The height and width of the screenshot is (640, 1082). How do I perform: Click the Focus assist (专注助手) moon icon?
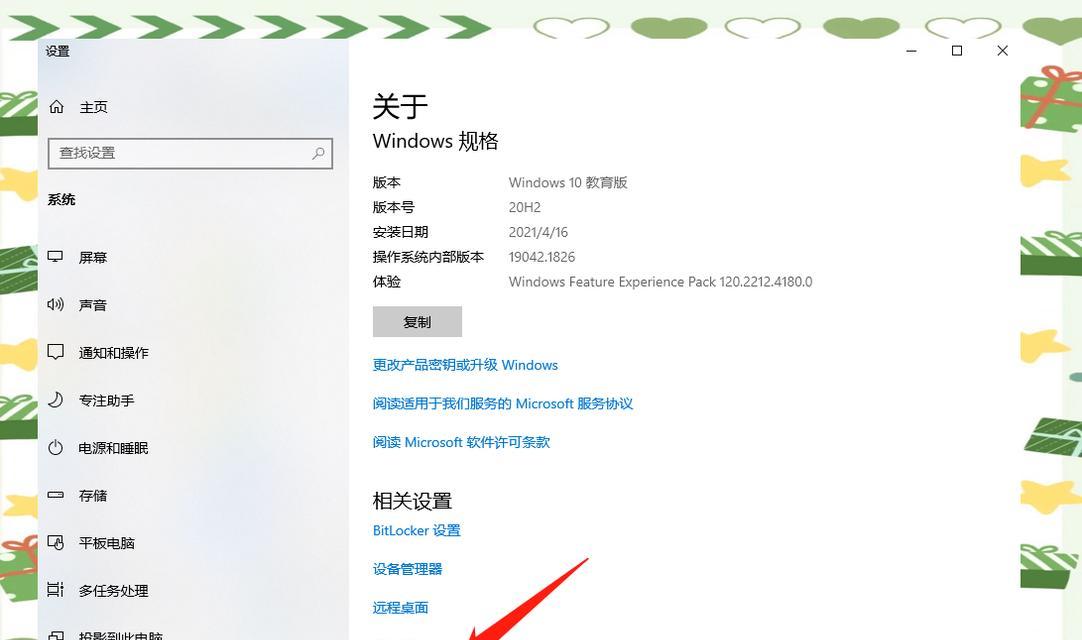pyautogui.click(x=55, y=400)
